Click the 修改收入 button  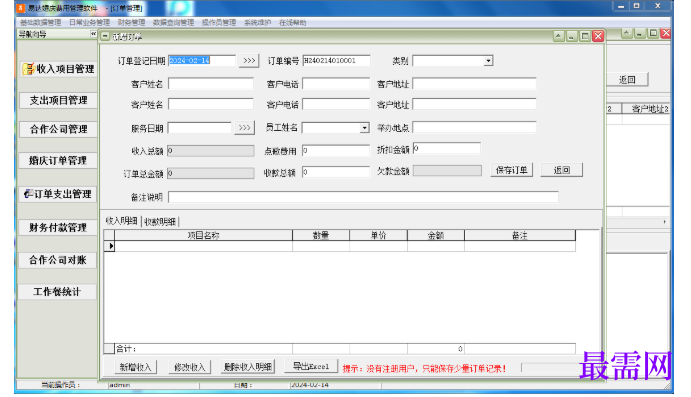pos(190,367)
